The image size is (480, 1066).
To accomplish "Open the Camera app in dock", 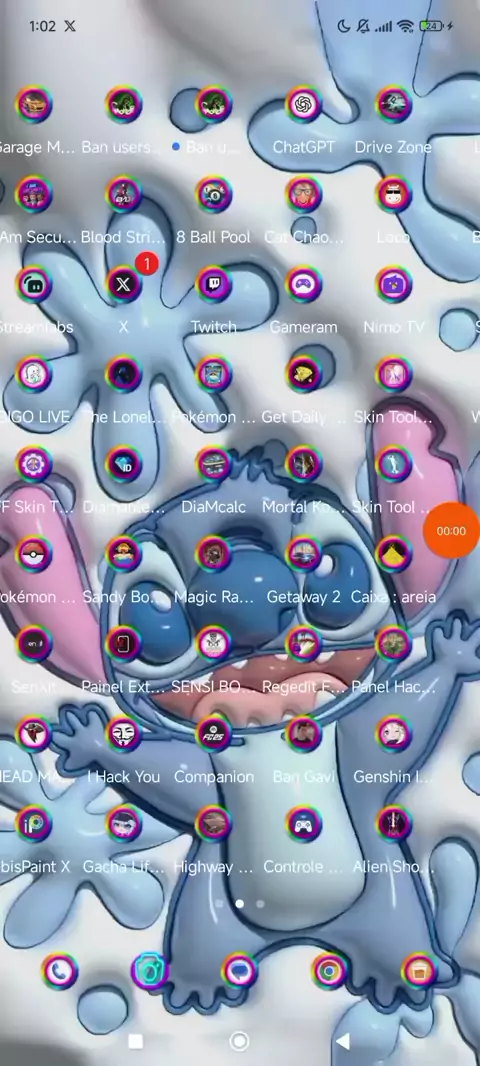I will [x=150, y=971].
